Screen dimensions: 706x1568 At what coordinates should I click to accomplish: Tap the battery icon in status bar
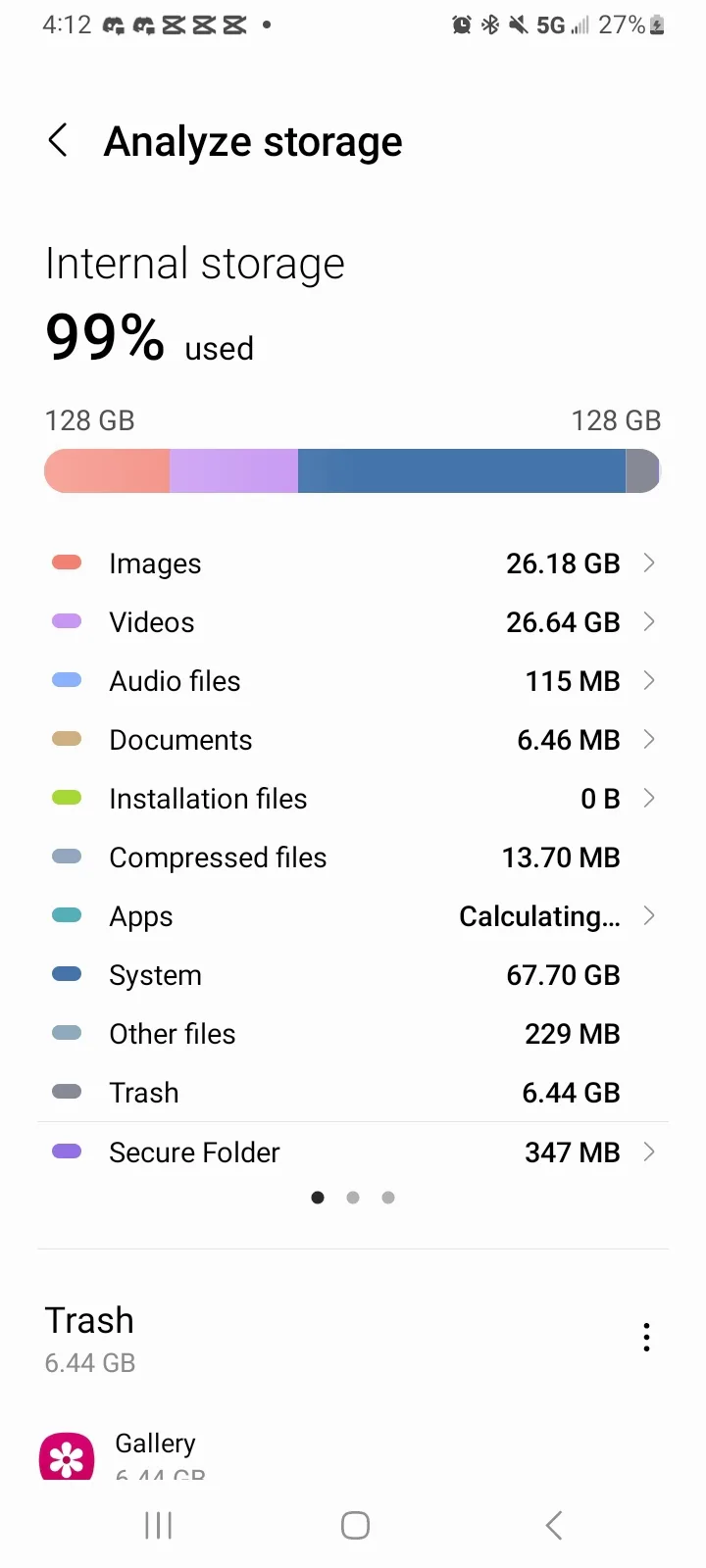[658, 25]
